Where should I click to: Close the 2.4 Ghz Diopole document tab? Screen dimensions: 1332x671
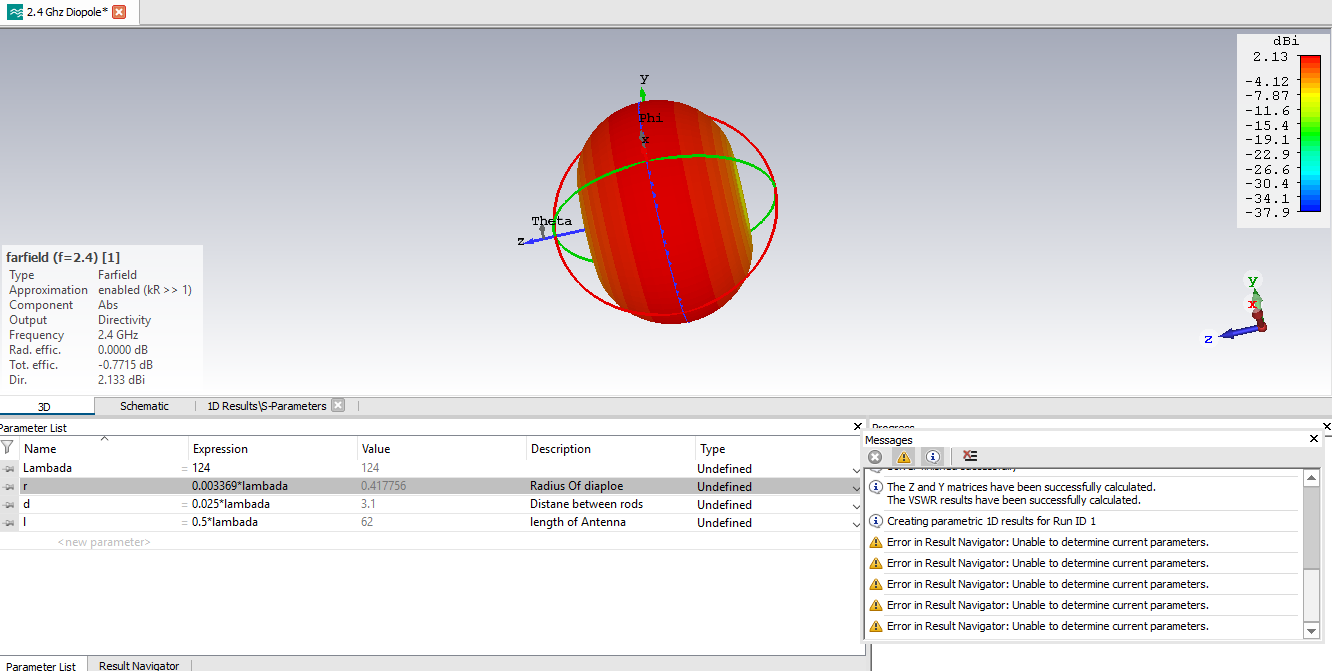click(x=119, y=12)
